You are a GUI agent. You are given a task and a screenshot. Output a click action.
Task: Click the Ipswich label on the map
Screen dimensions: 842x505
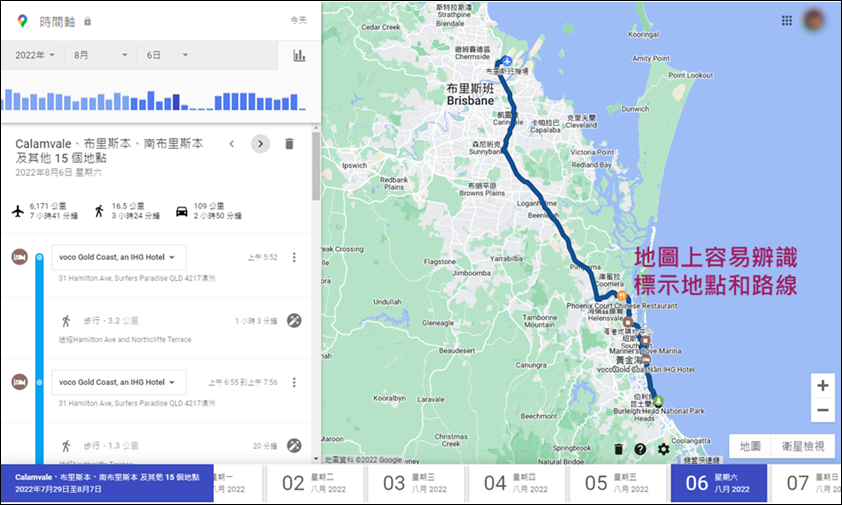[x=354, y=165]
